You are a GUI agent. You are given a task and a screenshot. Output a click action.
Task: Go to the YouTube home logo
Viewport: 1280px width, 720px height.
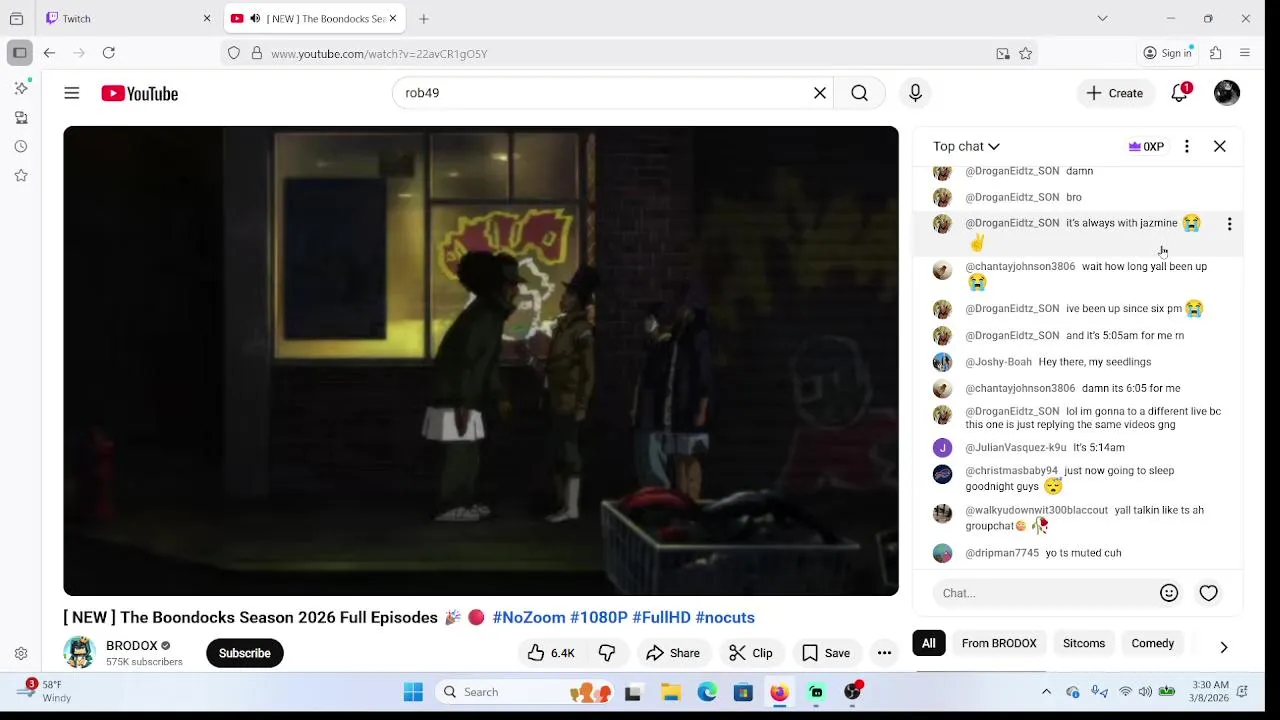[139, 93]
